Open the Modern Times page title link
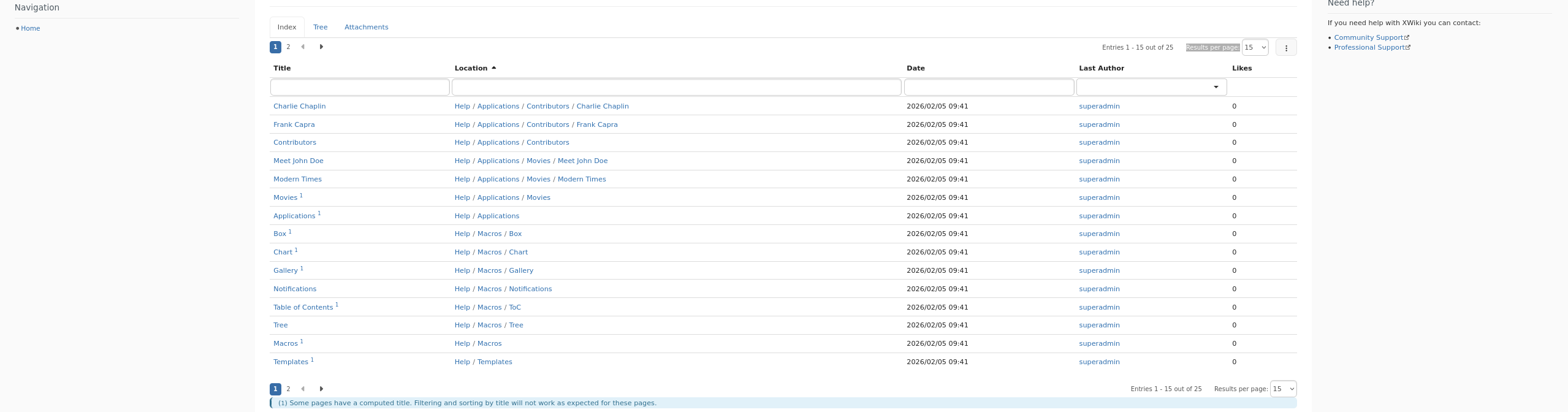Viewport: 1568px width, 412px height. (297, 179)
